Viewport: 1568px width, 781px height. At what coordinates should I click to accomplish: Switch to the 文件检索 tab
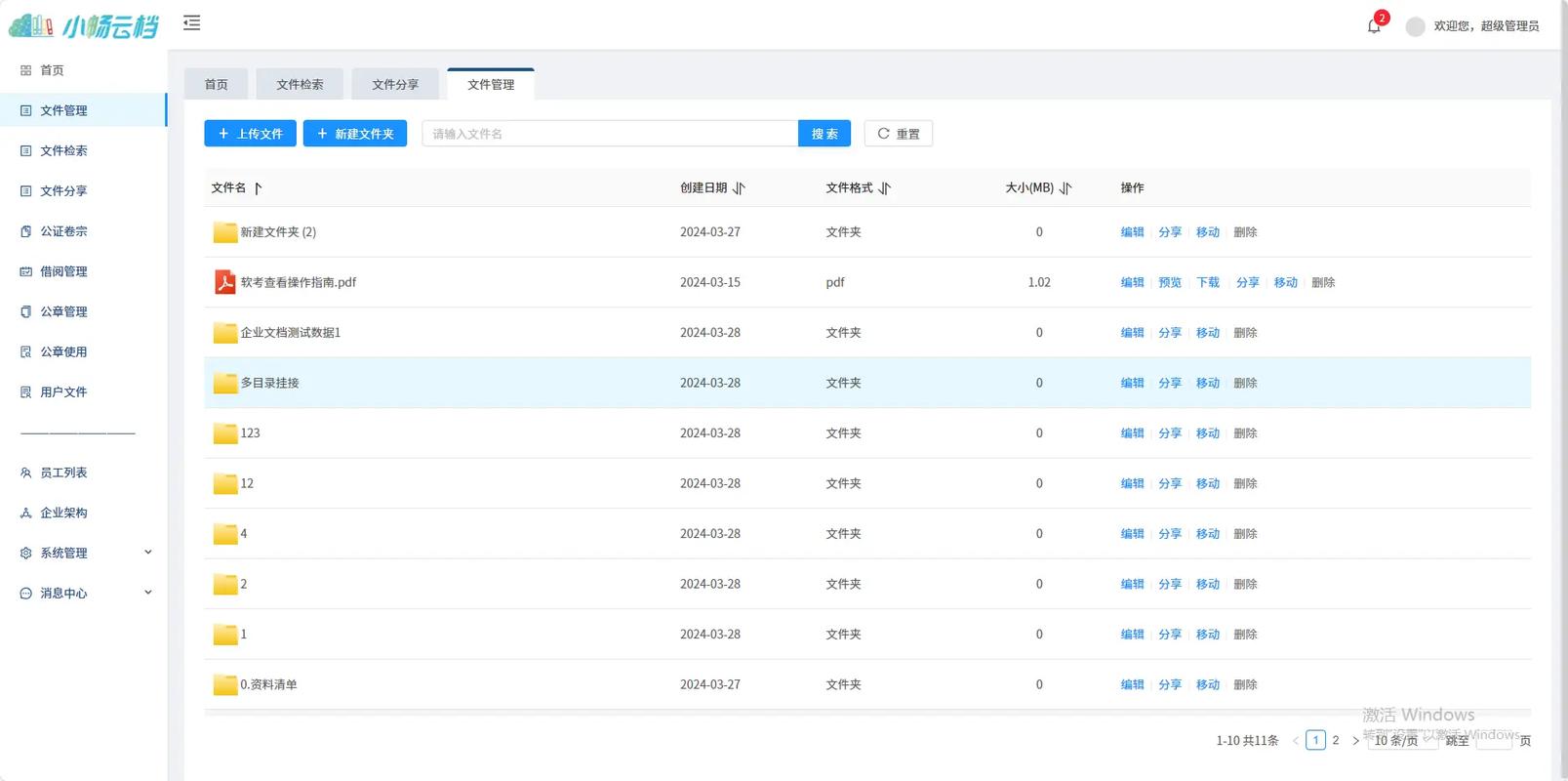(x=300, y=85)
